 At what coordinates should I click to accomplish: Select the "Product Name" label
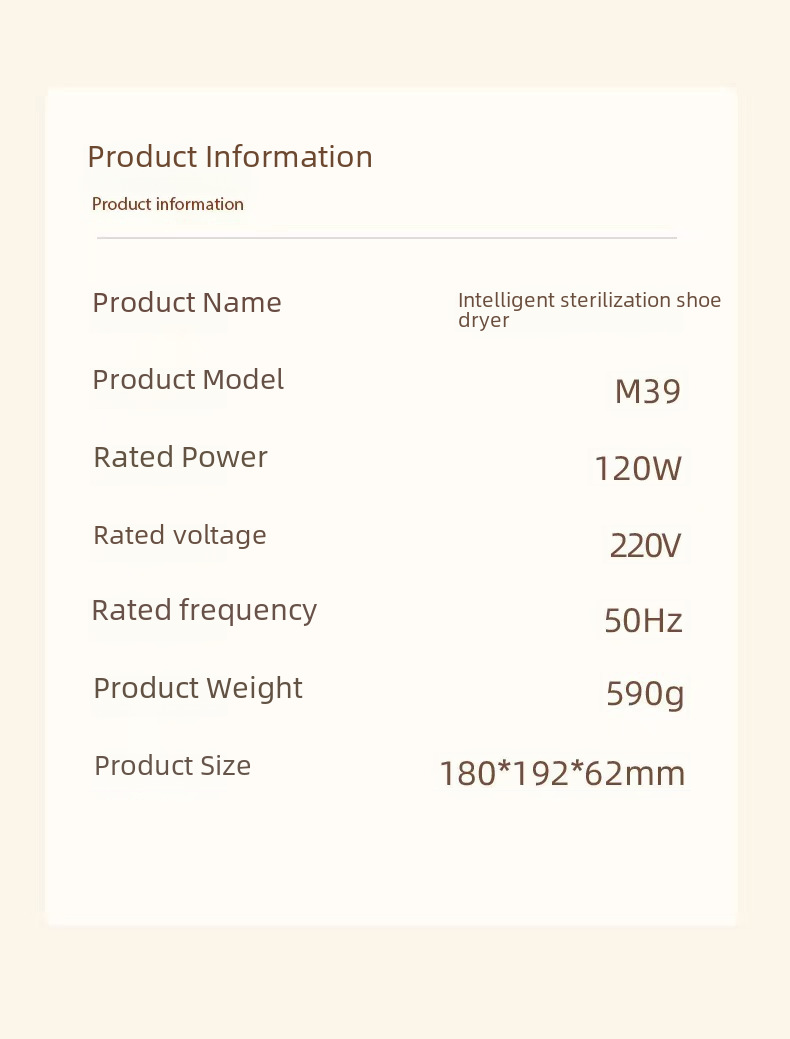pos(187,302)
